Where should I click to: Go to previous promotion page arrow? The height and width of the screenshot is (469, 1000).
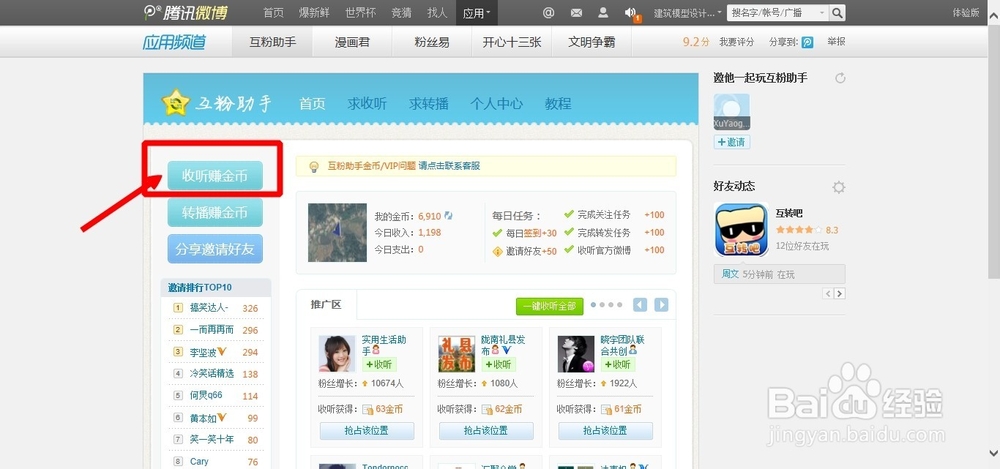(x=640, y=305)
